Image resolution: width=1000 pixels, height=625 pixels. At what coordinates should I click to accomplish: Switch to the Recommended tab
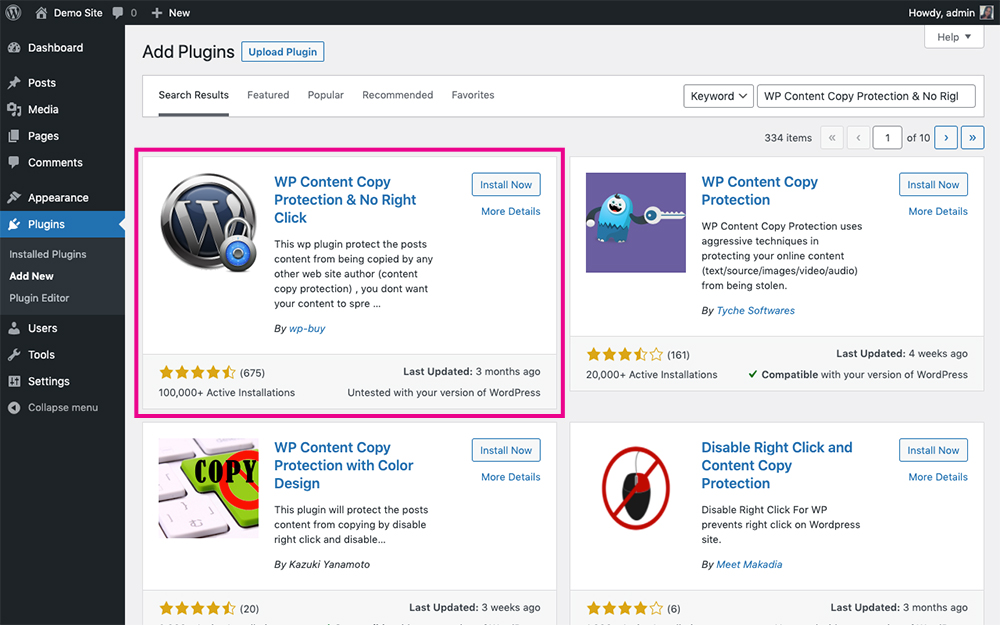click(397, 95)
